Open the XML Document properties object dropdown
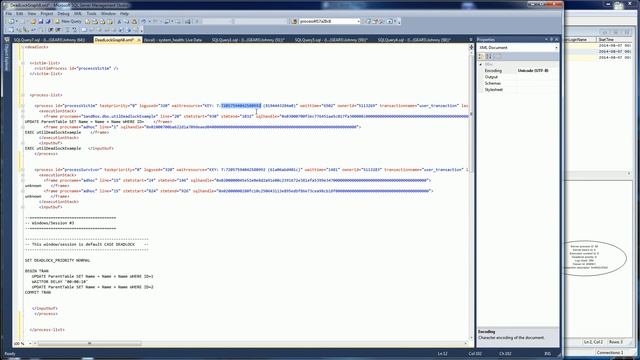 [x=556, y=48]
